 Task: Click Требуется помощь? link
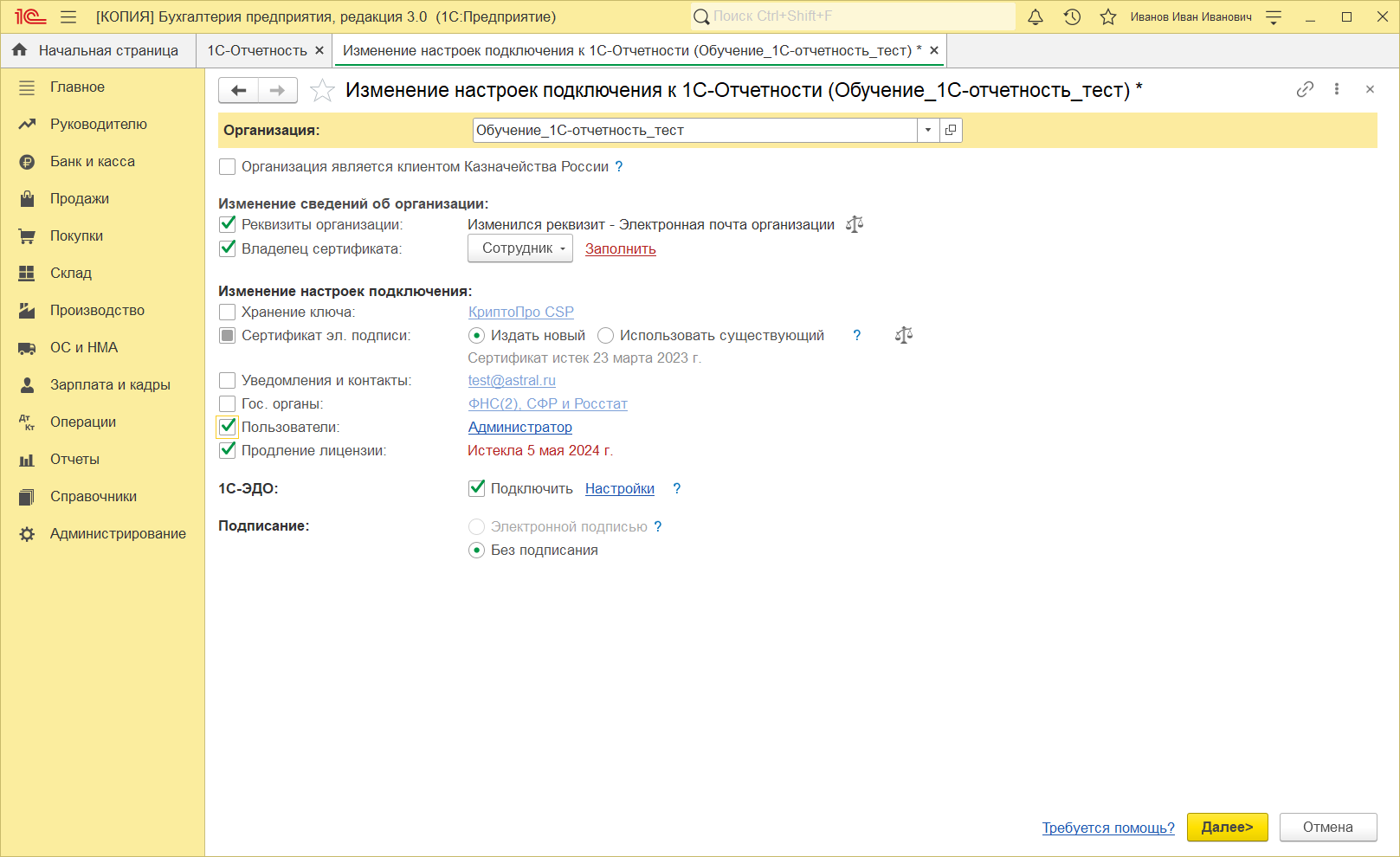[1108, 828]
